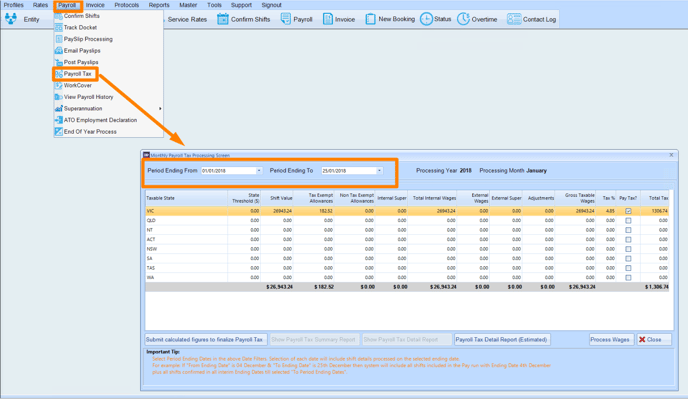
Task: Click the Taxable State column header
Action: (186, 198)
